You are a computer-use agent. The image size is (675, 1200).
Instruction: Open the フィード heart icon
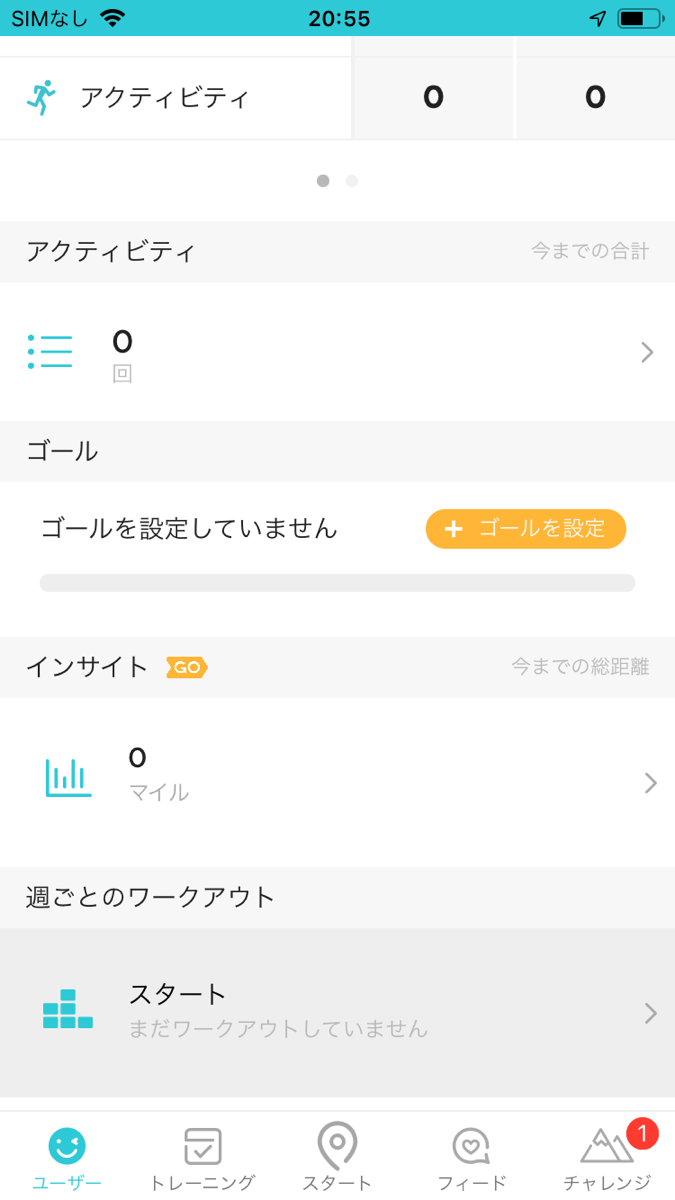pos(472,1147)
